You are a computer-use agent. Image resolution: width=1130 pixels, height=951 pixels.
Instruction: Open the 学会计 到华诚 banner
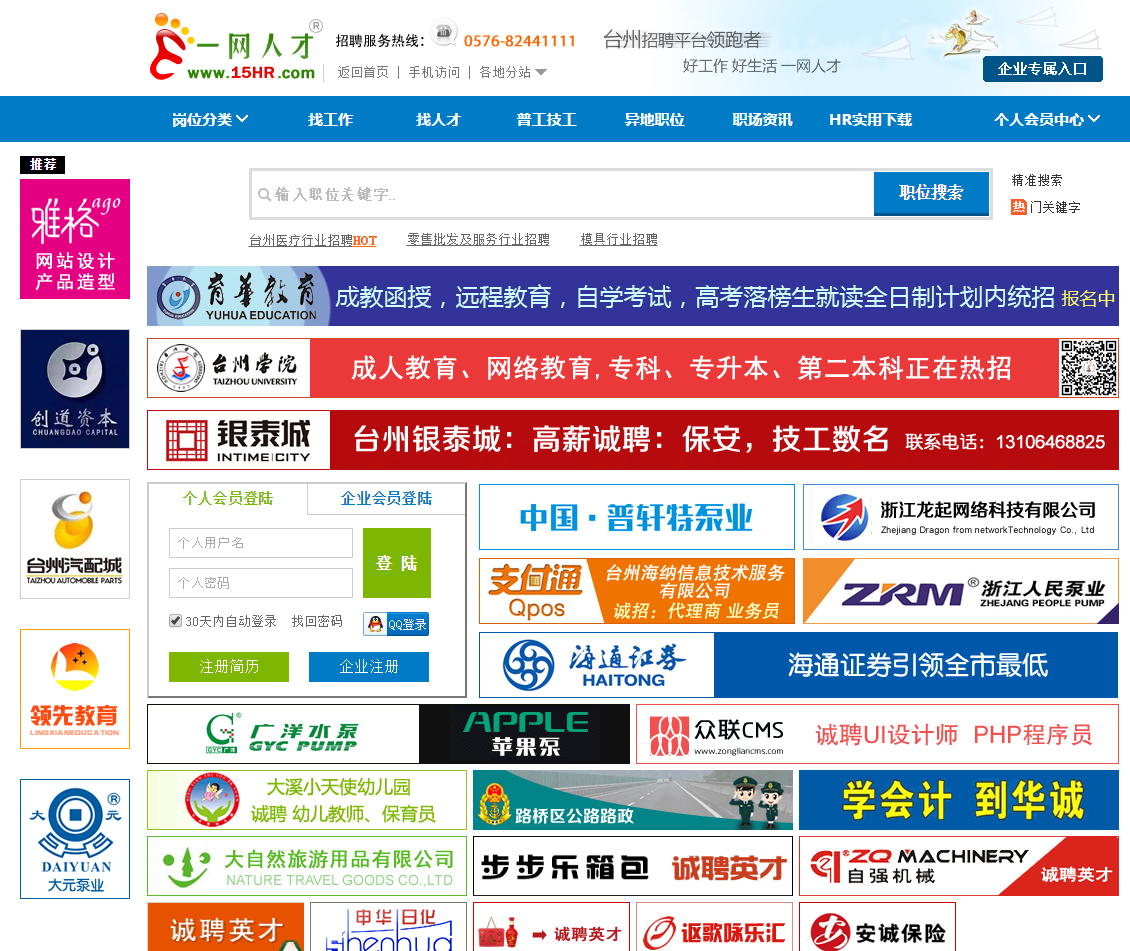point(958,800)
